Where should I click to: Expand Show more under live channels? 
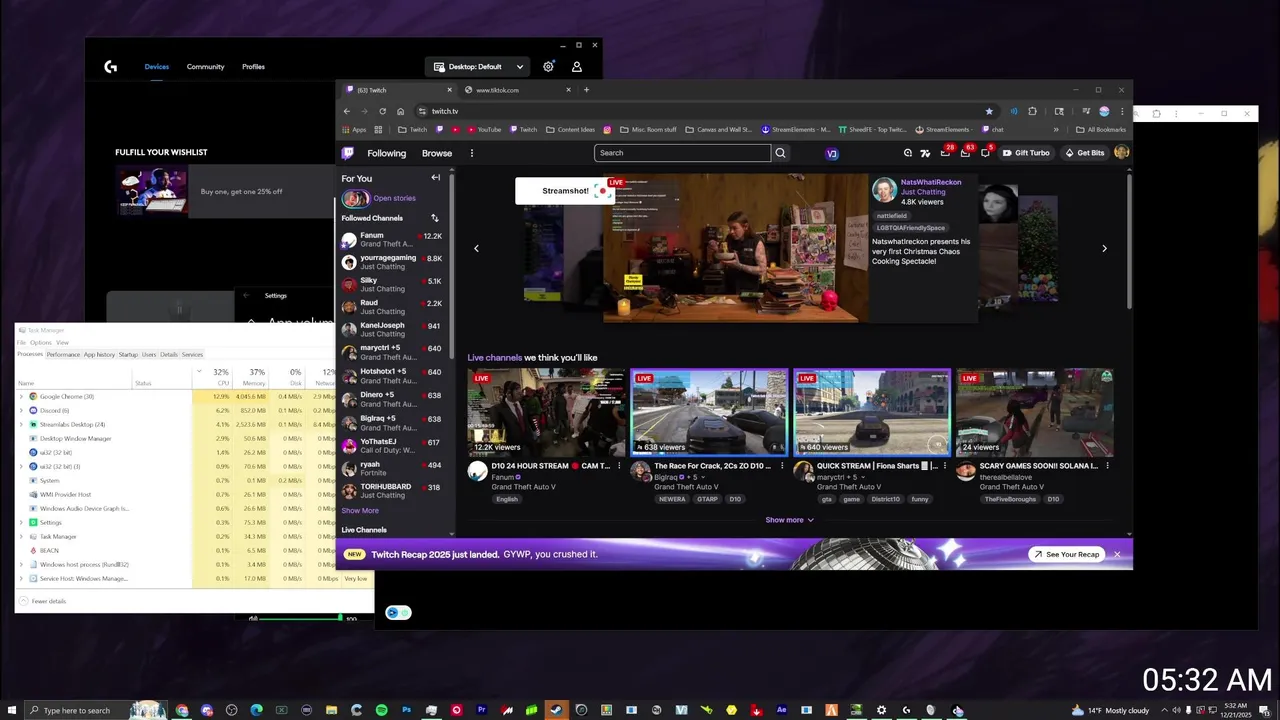point(789,520)
